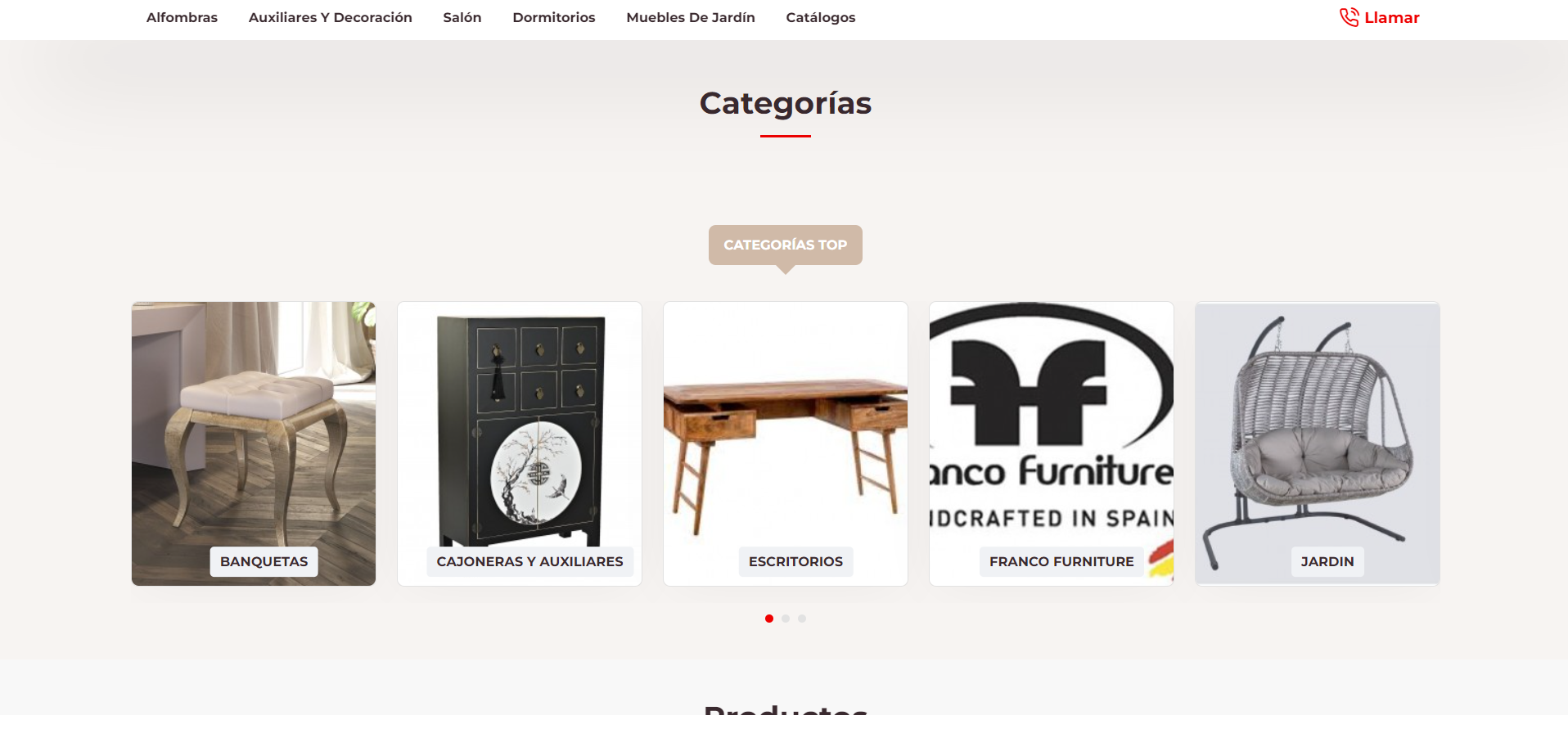Open the Dormitorios menu item
The height and width of the screenshot is (747, 1568).
point(554,17)
